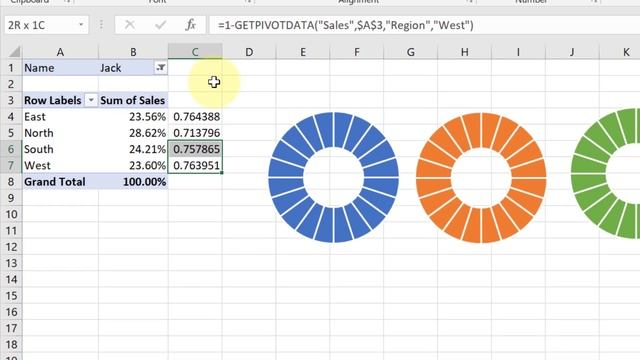This screenshot has height=360, width=640.
Task: Click the Enter checkmark formula bar icon
Action: tap(160, 25)
